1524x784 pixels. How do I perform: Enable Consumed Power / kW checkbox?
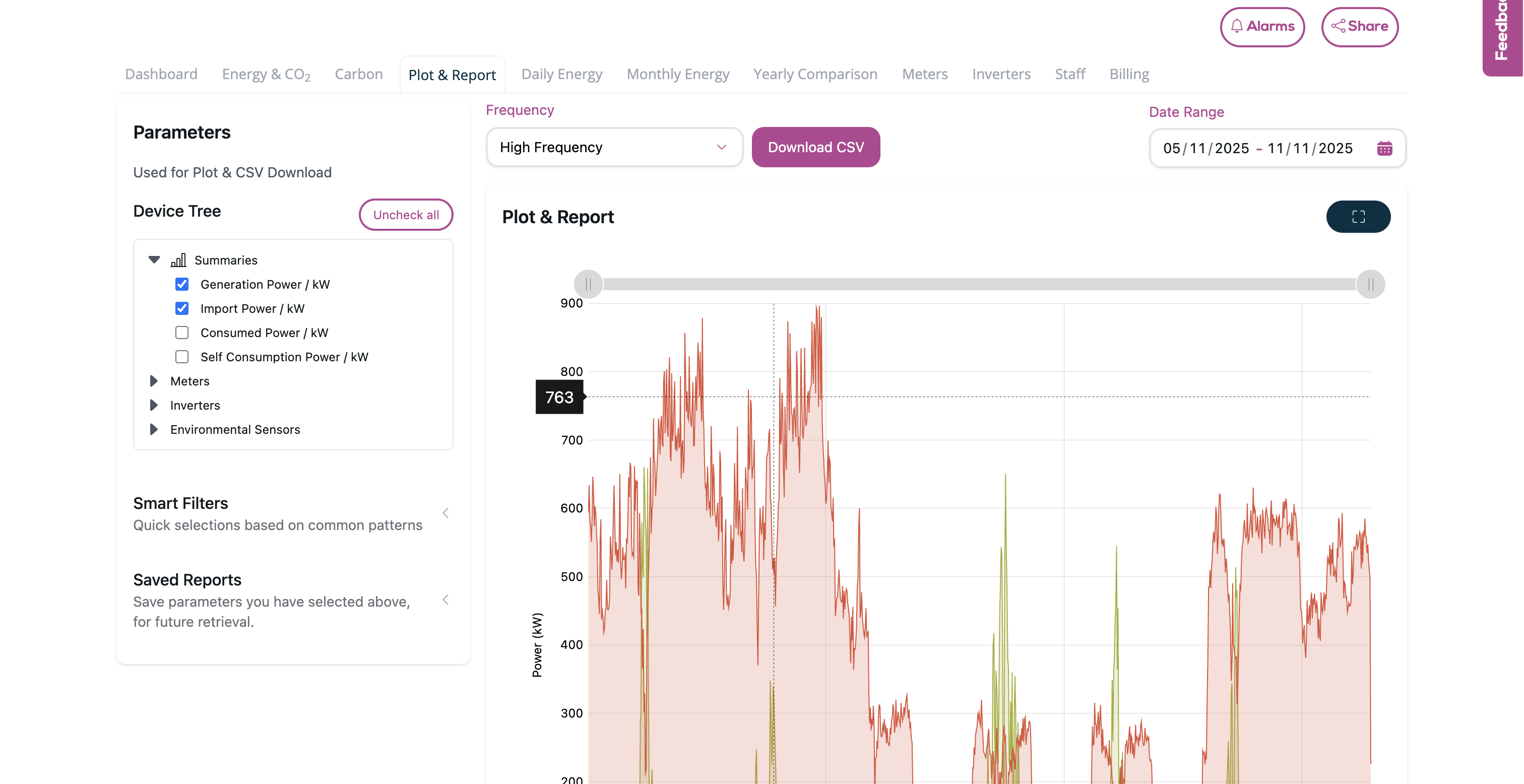coord(181,333)
